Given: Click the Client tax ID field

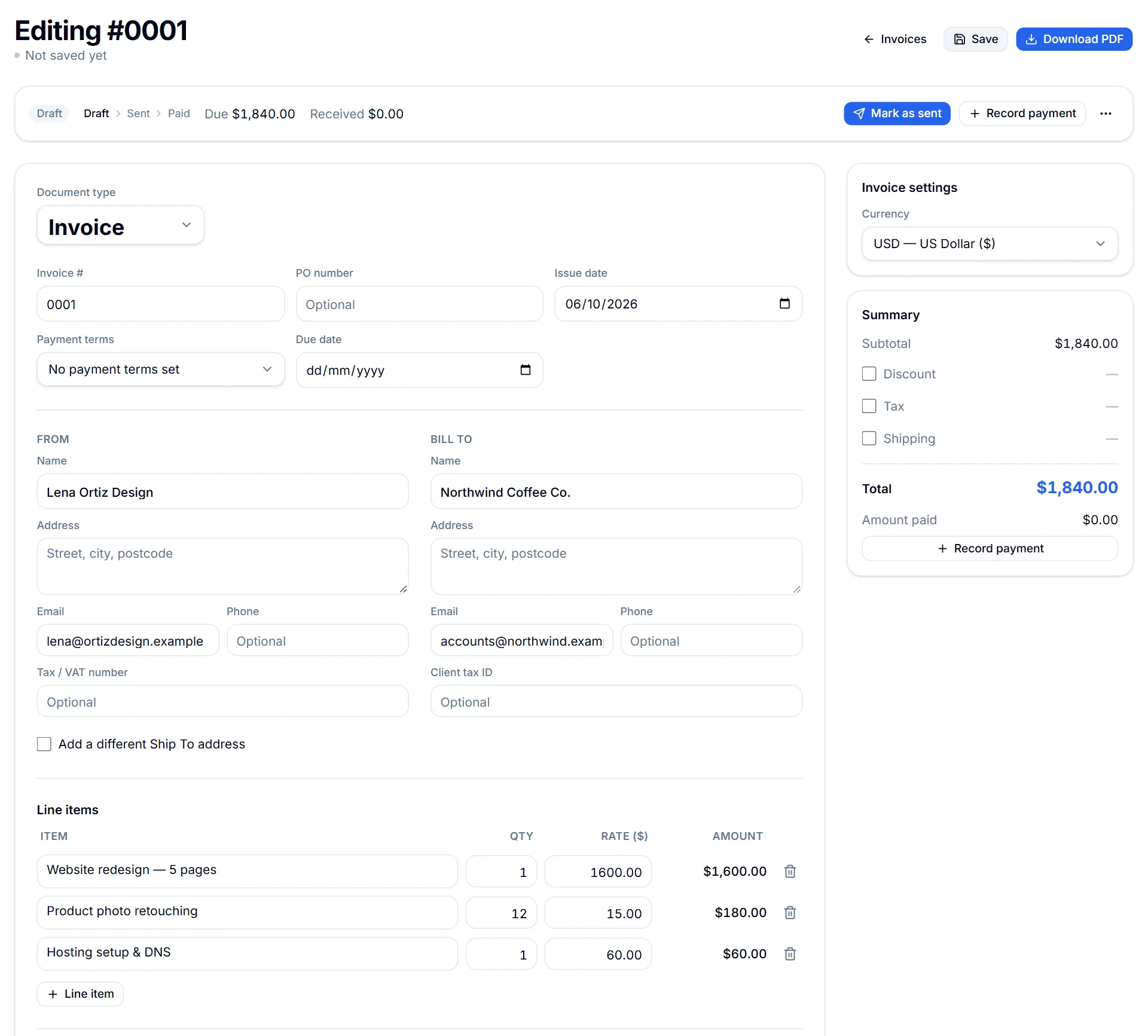Looking at the screenshot, I should click(x=616, y=702).
